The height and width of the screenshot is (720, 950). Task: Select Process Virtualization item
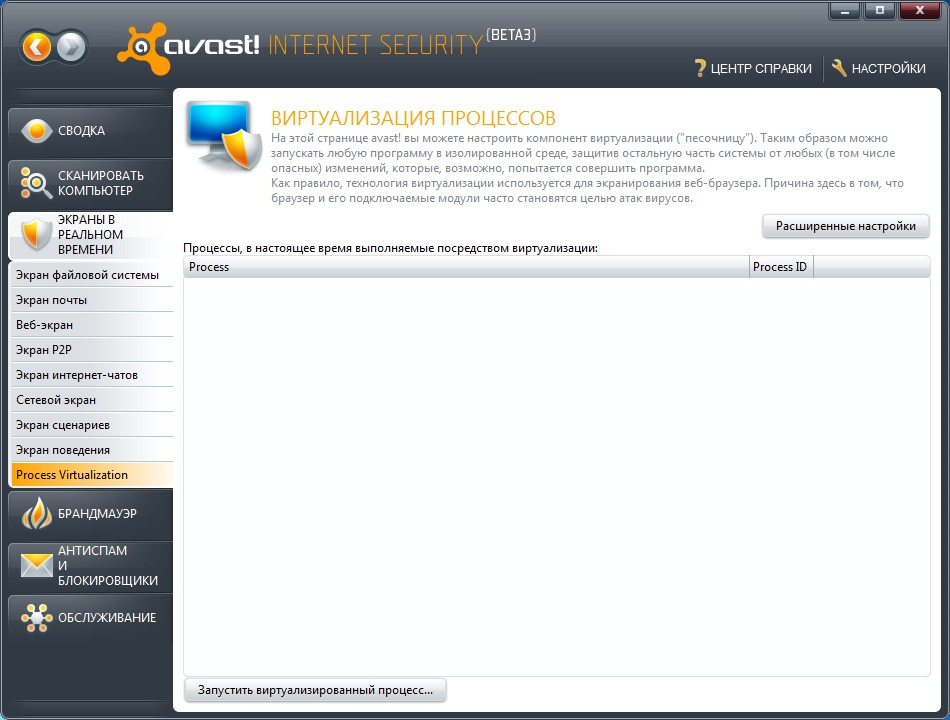click(x=92, y=475)
